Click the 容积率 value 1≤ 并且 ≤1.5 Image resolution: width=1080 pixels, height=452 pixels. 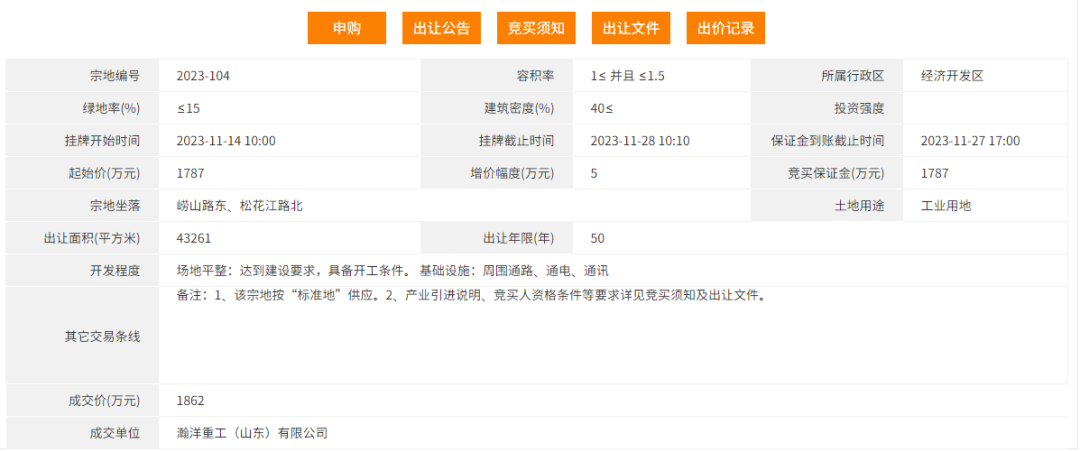(x=627, y=76)
